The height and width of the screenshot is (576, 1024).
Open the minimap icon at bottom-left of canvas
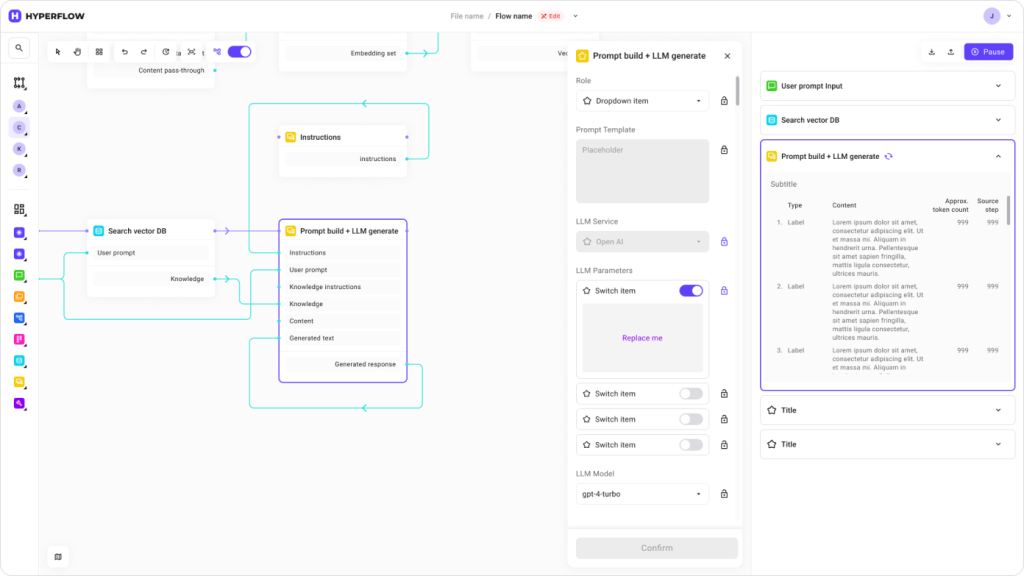58,556
